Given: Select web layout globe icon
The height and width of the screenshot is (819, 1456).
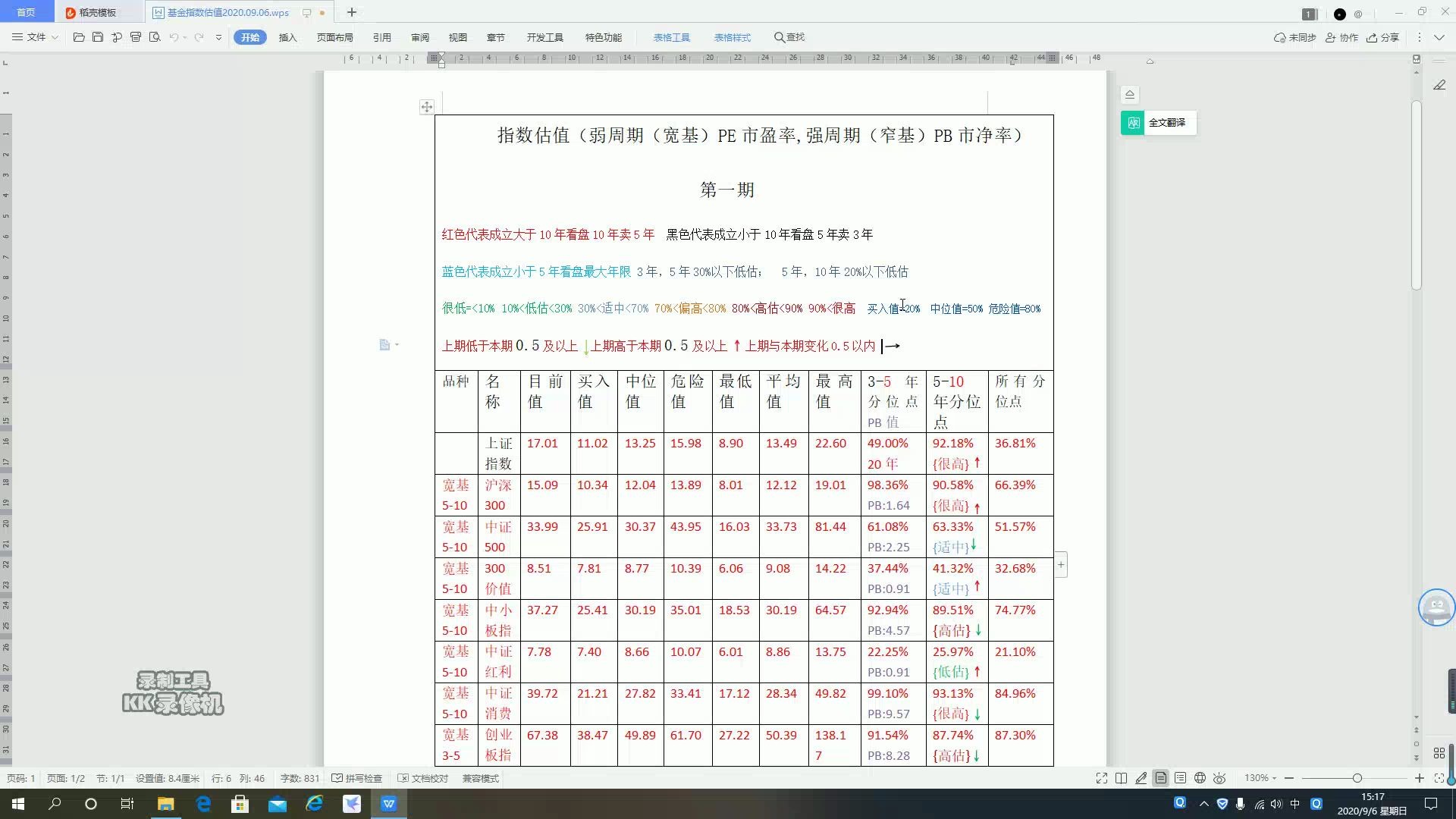Looking at the screenshot, I should click(x=1200, y=778).
